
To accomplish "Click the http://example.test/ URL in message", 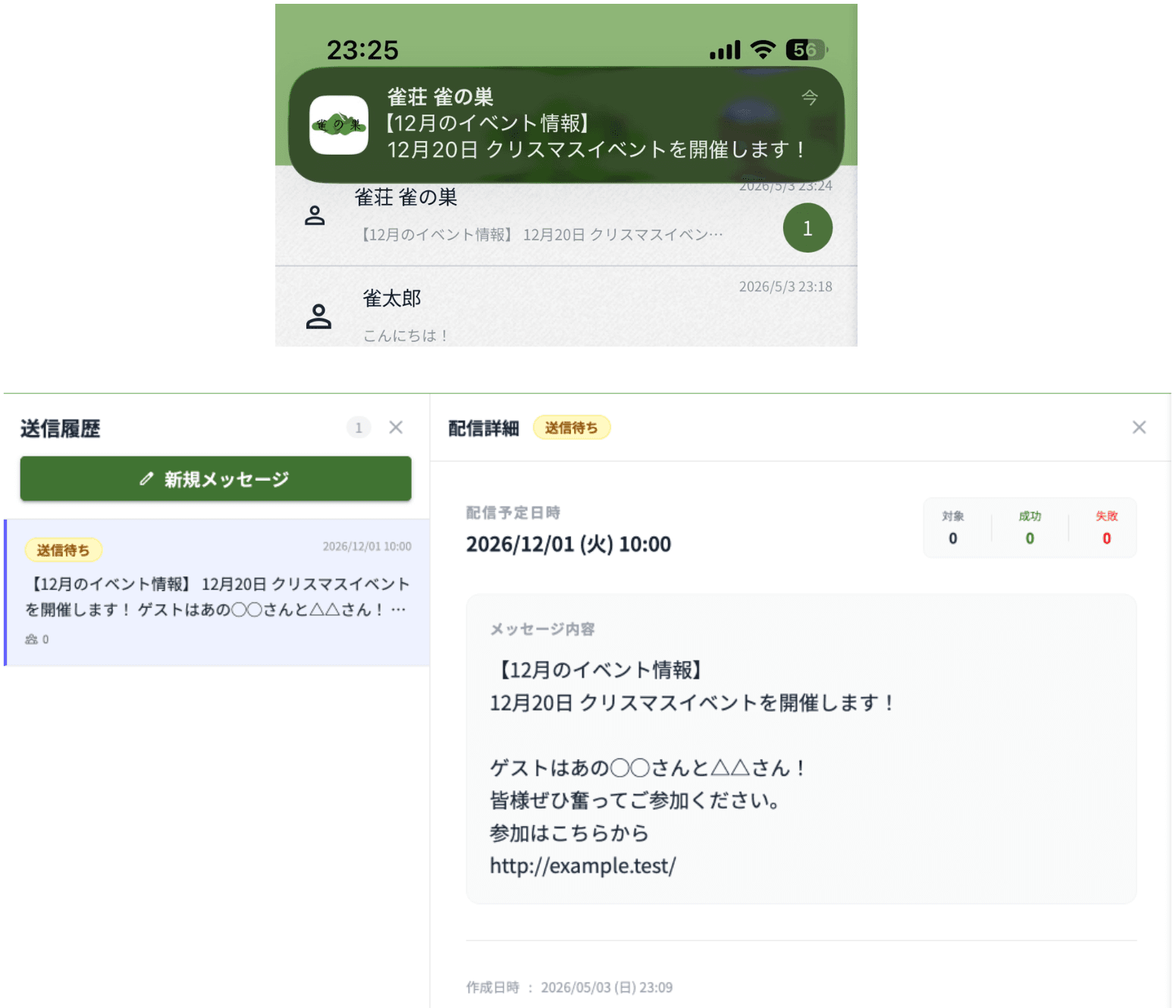I will [x=582, y=865].
